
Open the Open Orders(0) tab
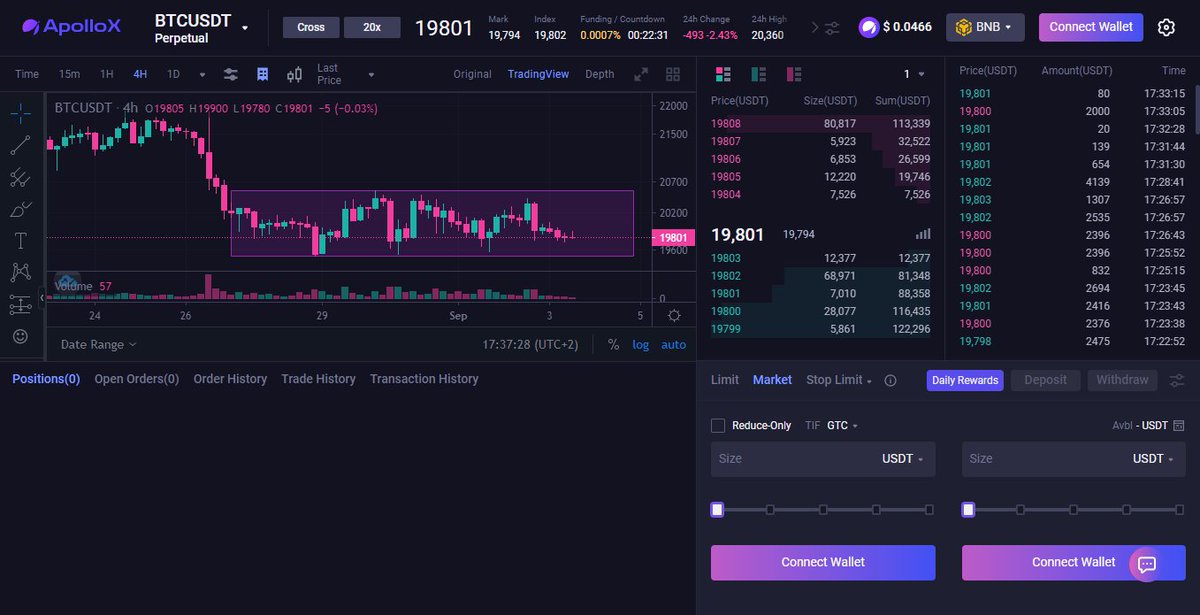point(137,379)
